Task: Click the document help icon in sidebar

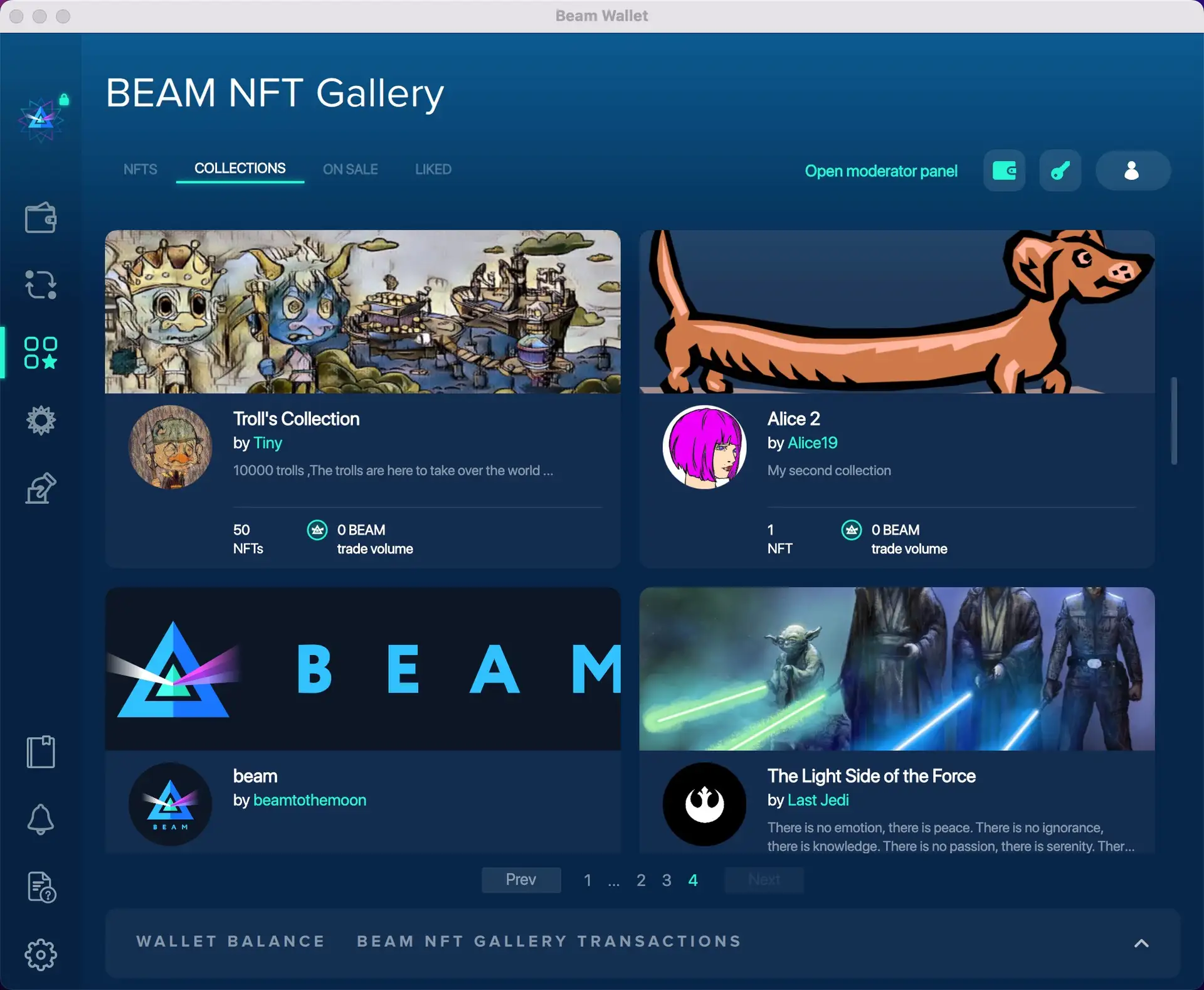Action: click(x=40, y=887)
